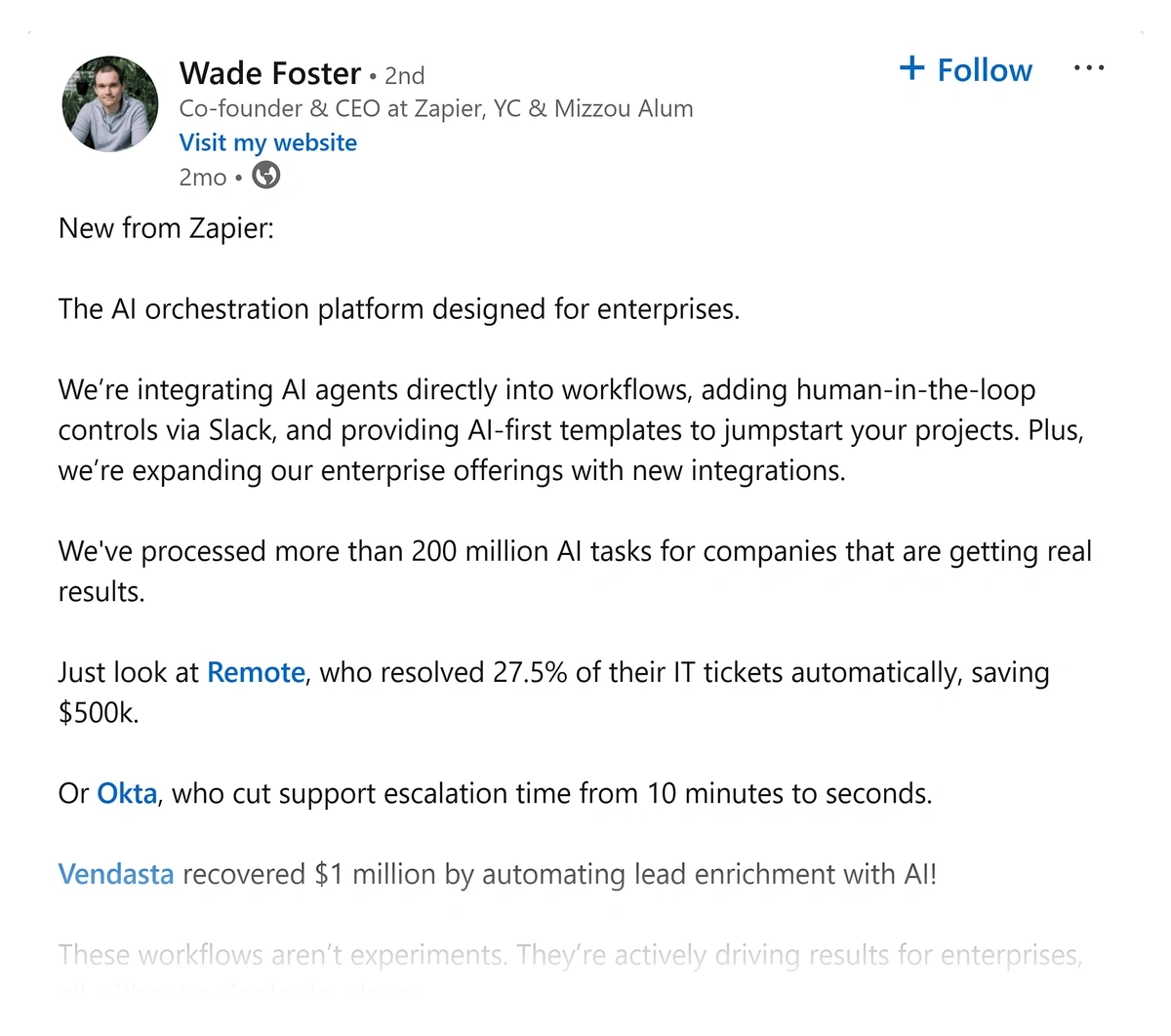Click the Wade Foster author name
Image resolution: width=1171 pixels, height=1036 pixels.
tap(270, 73)
